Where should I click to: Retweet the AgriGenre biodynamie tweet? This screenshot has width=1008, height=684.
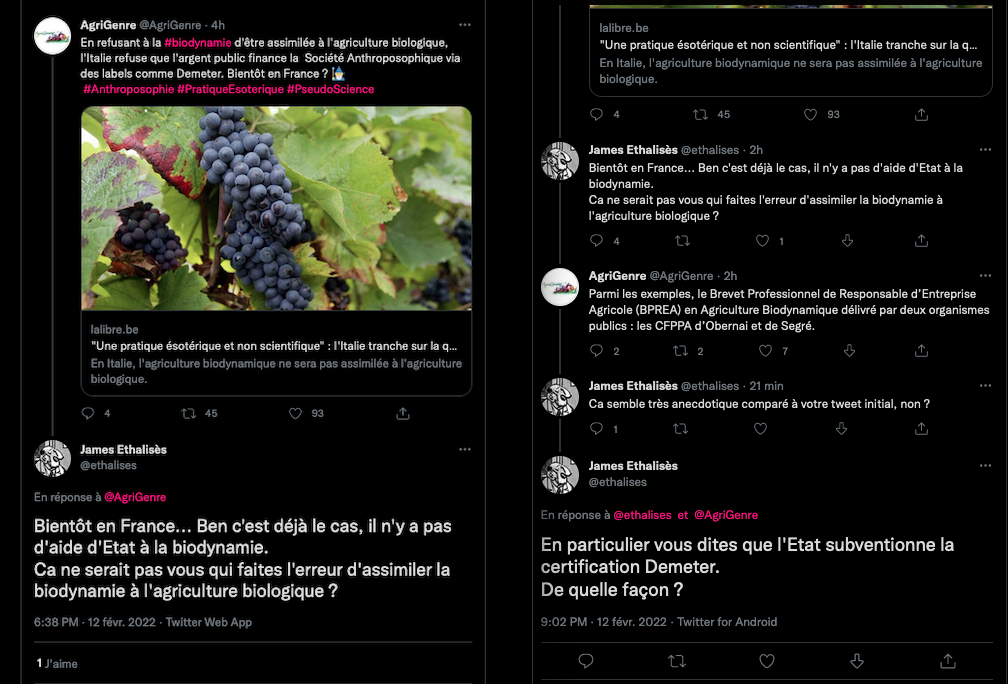(x=187, y=413)
